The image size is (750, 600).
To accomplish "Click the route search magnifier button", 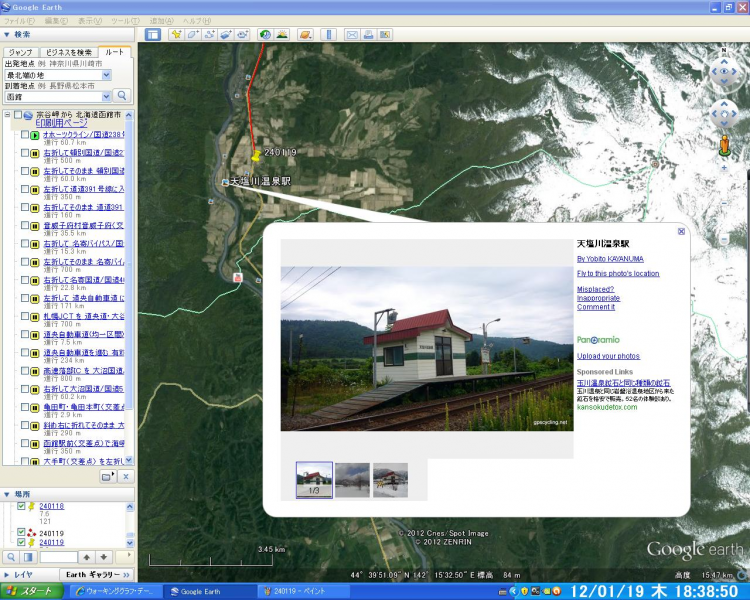I will [x=122, y=96].
